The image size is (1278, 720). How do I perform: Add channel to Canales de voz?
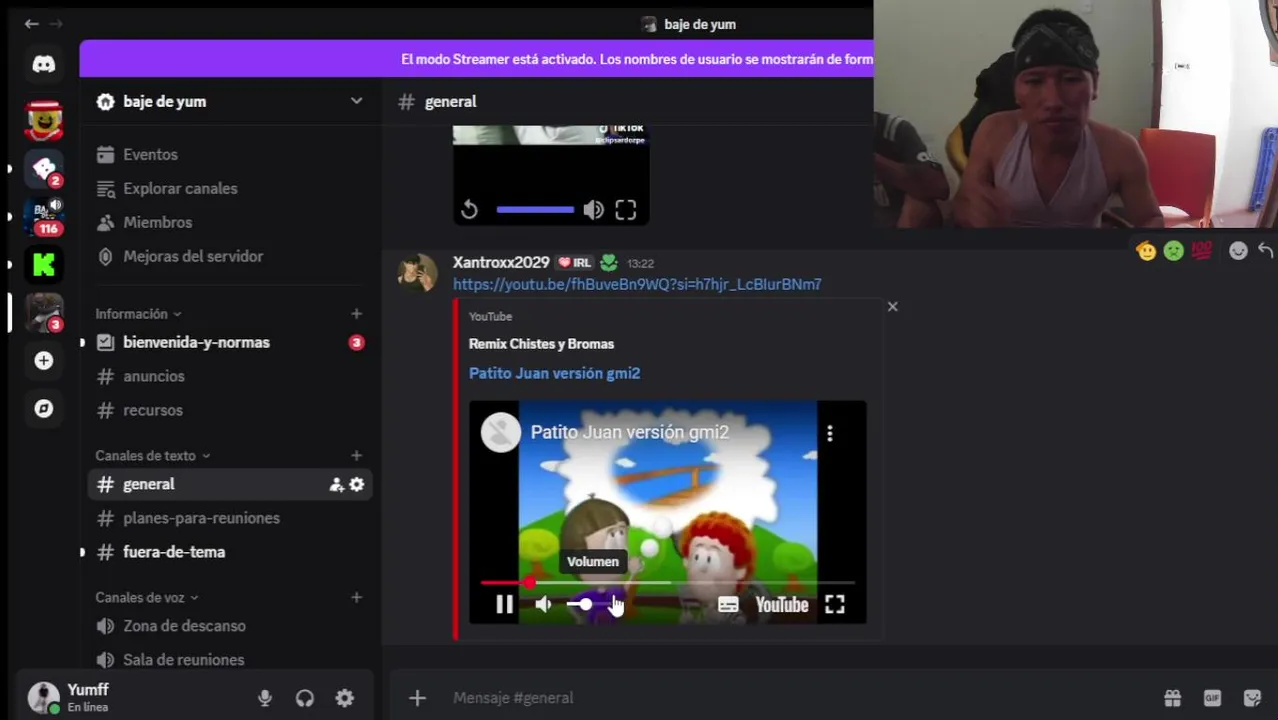356,597
